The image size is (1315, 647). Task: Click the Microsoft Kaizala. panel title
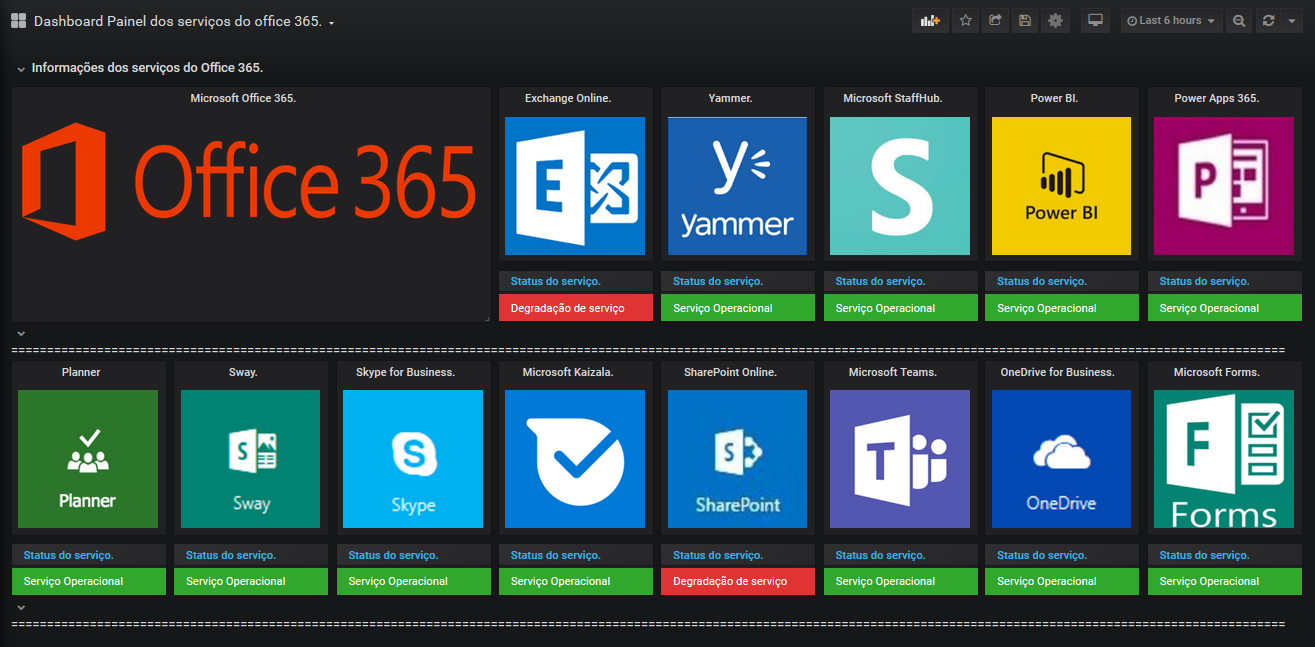coord(568,372)
